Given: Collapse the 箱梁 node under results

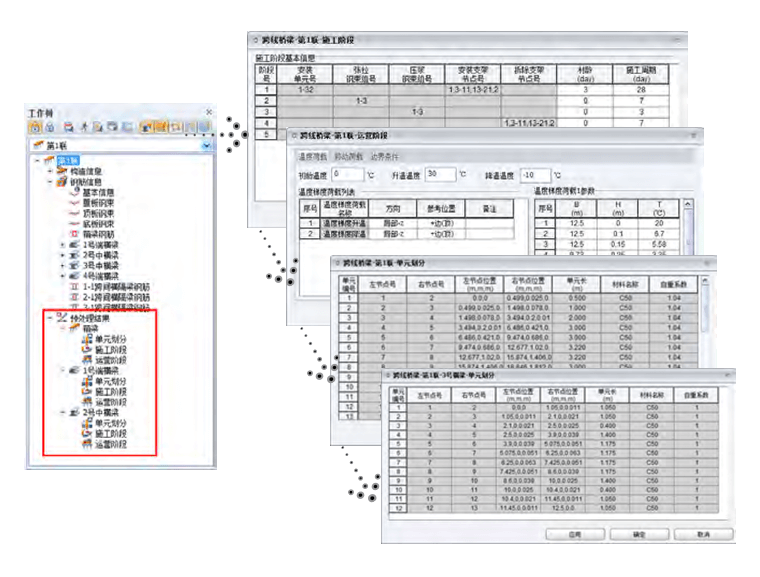Looking at the screenshot, I should [63, 328].
